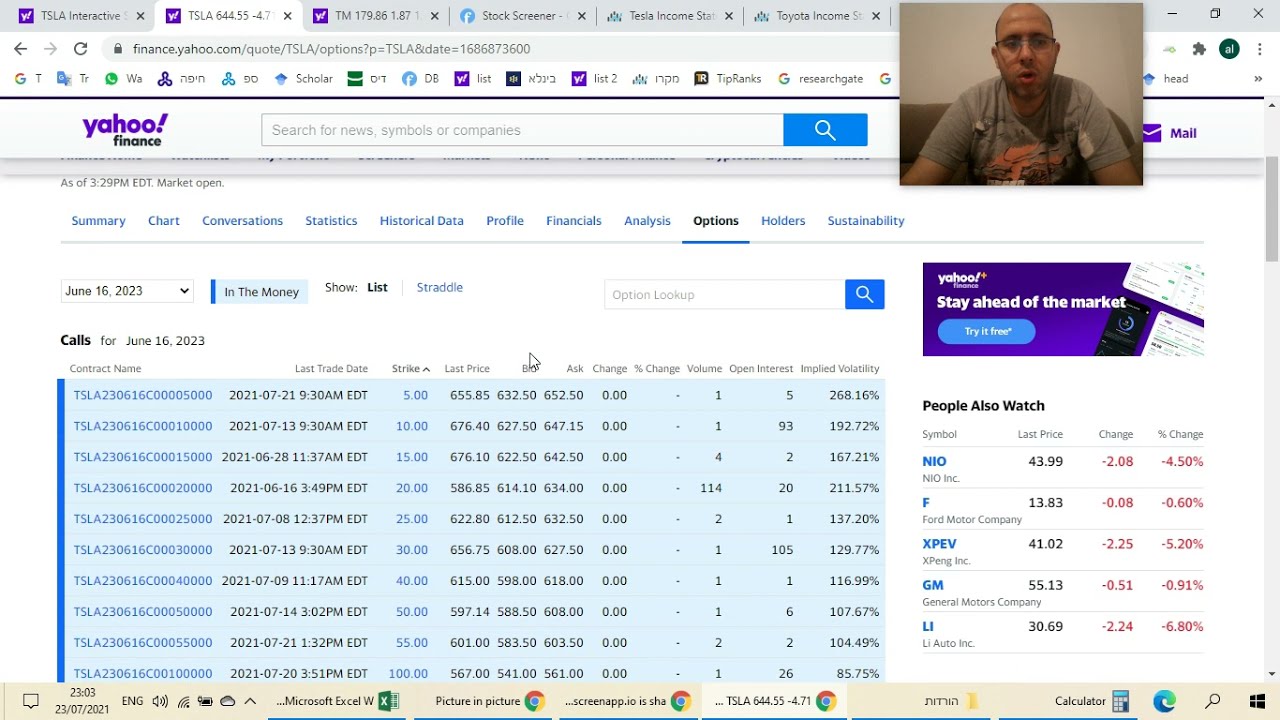The image size is (1280, 720).
Task: Open the Yahoo Mail envelope link
Action: click(1169, 133)
